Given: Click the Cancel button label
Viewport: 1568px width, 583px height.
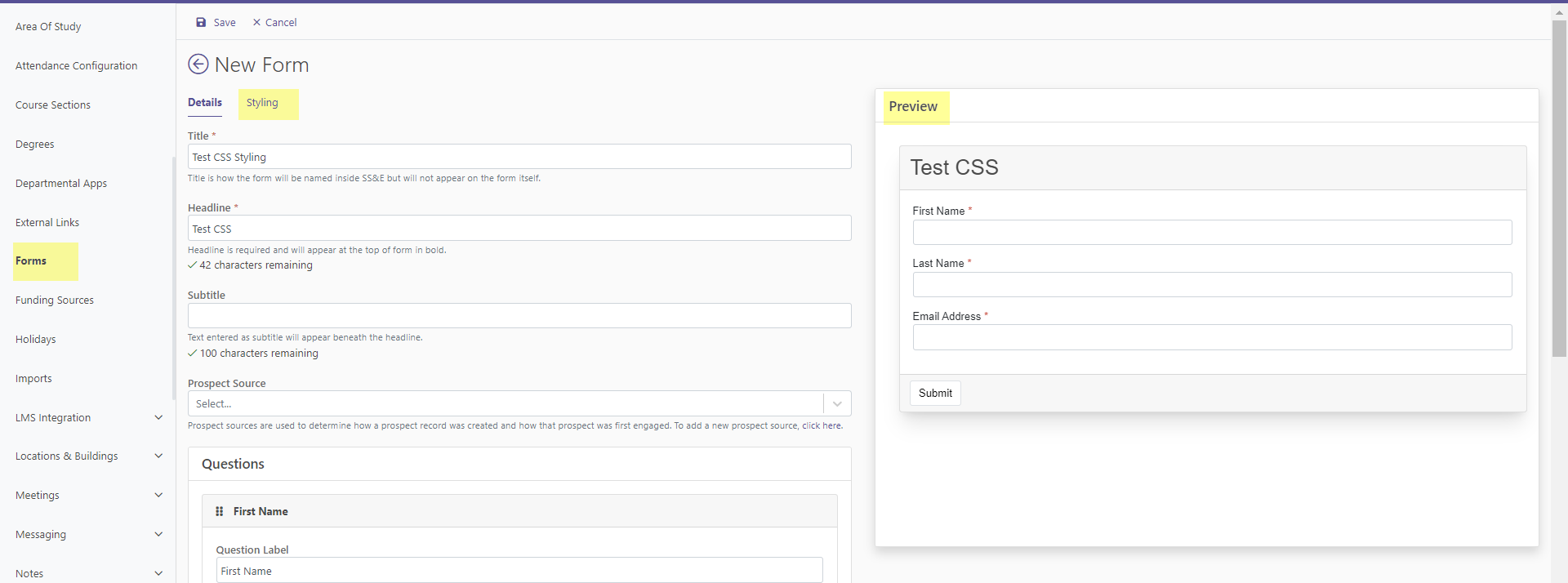Looking at the screenshot, I should pyautogui.click(x=281, y=22).
